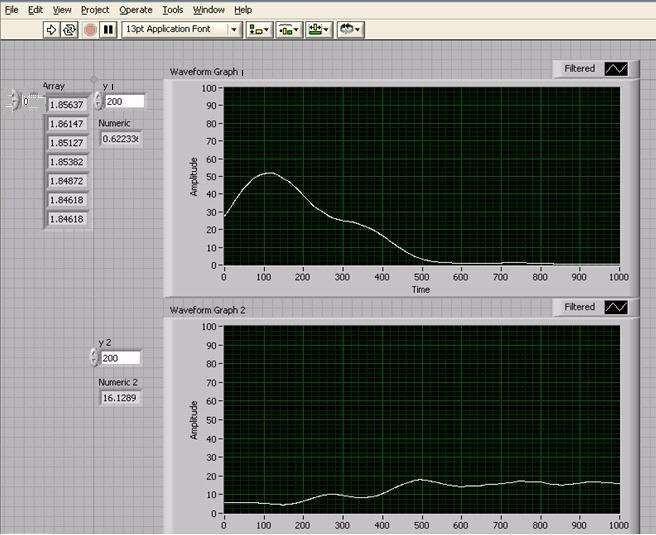Click the 100 y-axis maximum on Graph 2
Screen dimensions: 656x535
pyautogui.click(x=209, y=327)
